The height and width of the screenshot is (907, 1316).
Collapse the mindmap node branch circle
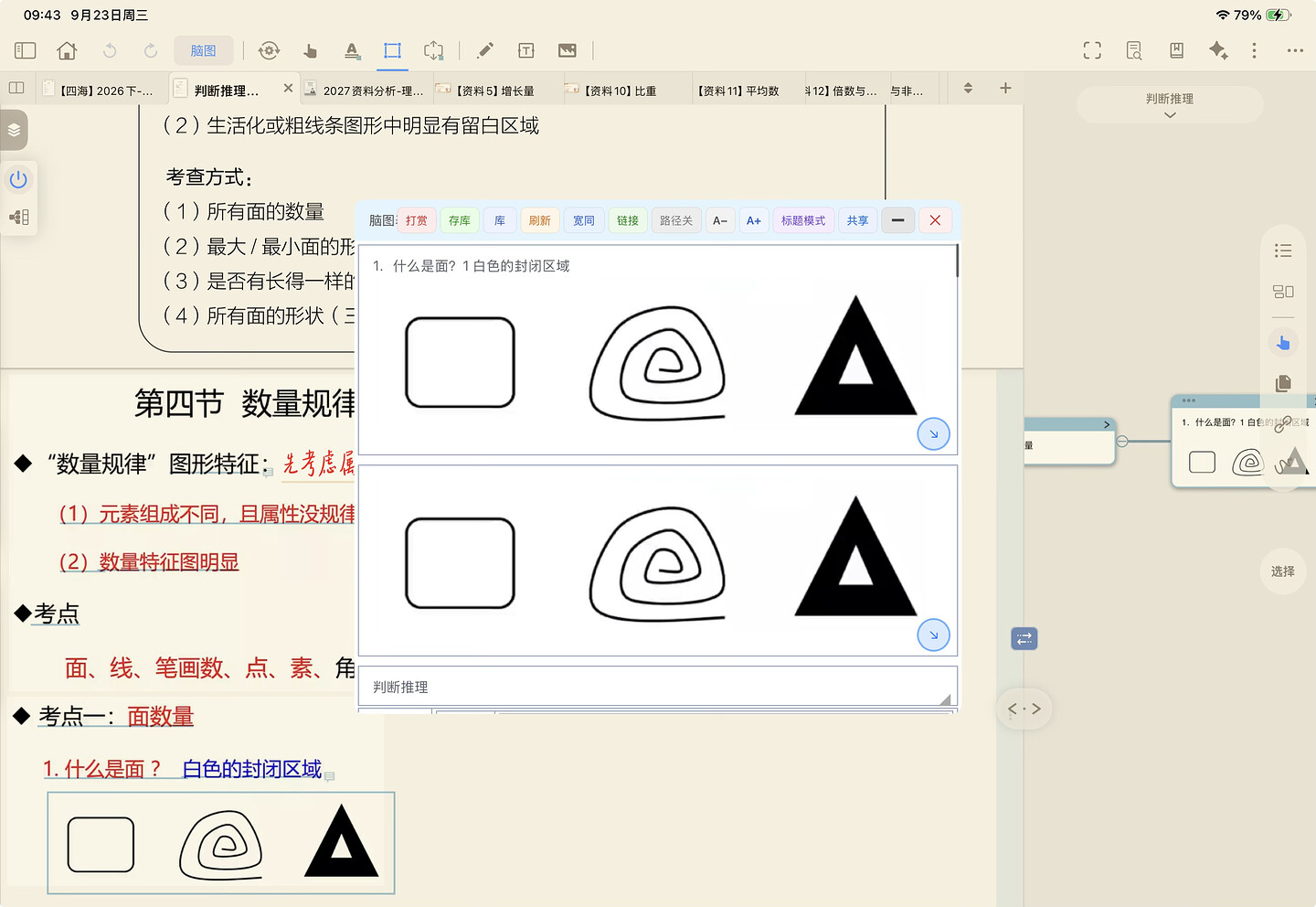coord(1122,442)
